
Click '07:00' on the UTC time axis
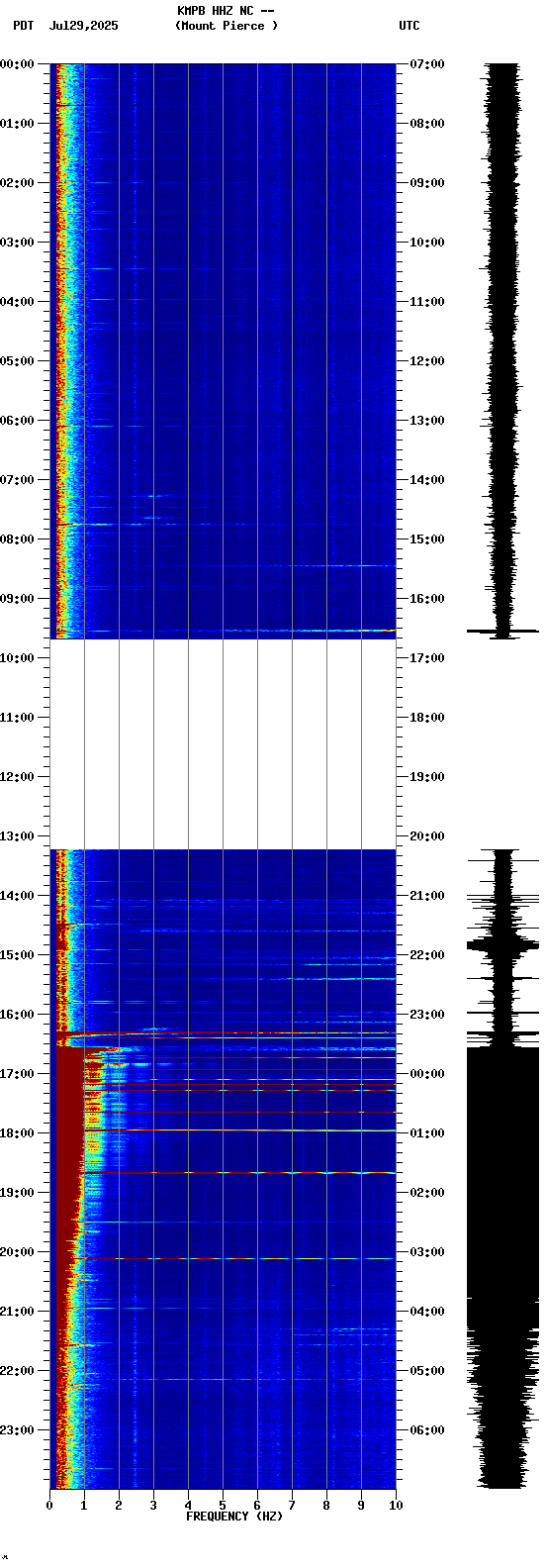427,64
